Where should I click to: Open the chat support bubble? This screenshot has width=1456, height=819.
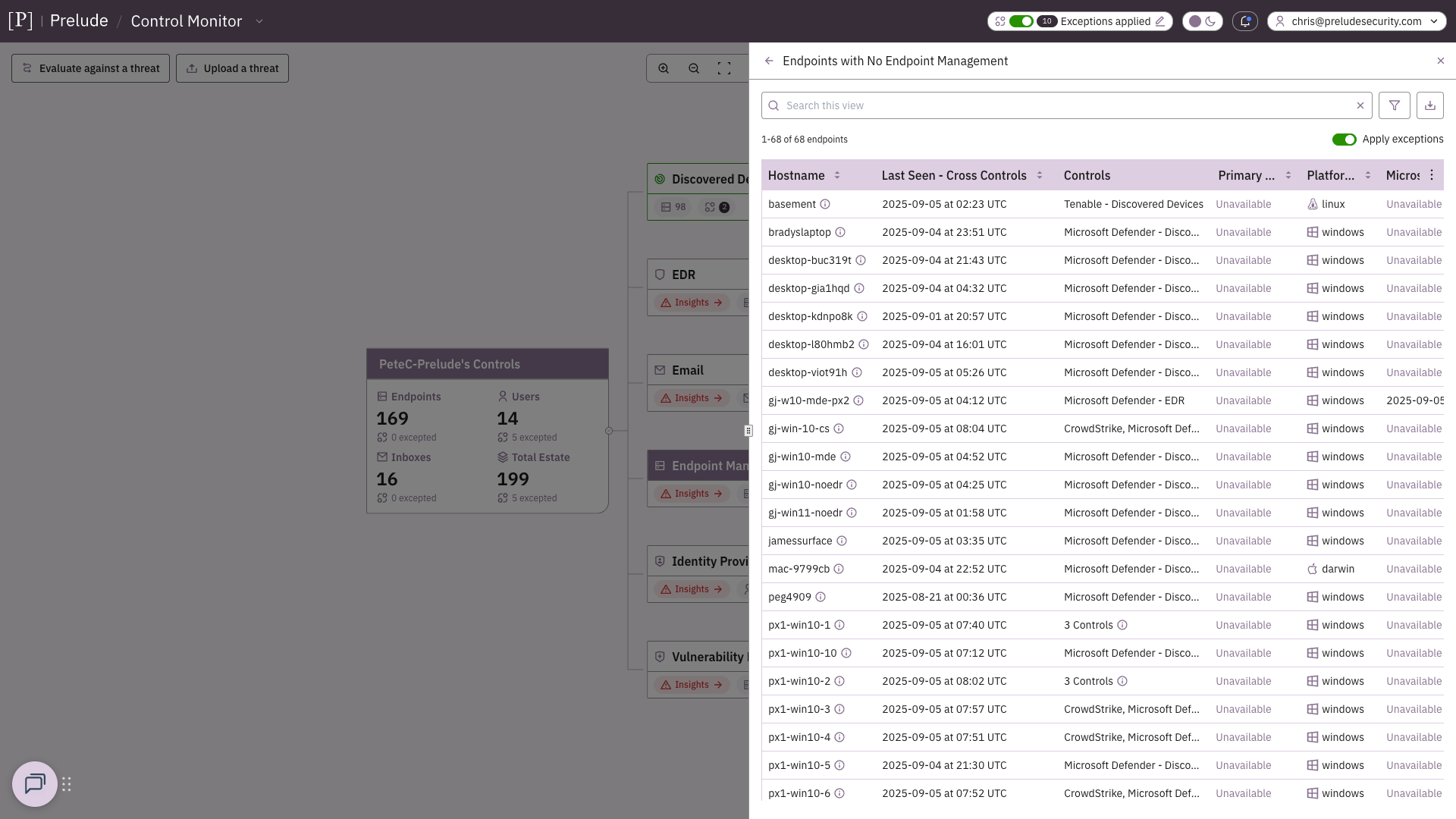(x=35, y=784)
